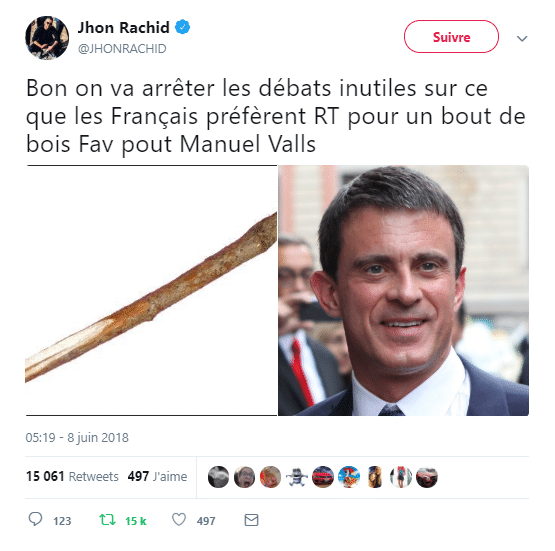Open the photo of man in suit
This screenshot has width=555, height=551.
point(404,290)
